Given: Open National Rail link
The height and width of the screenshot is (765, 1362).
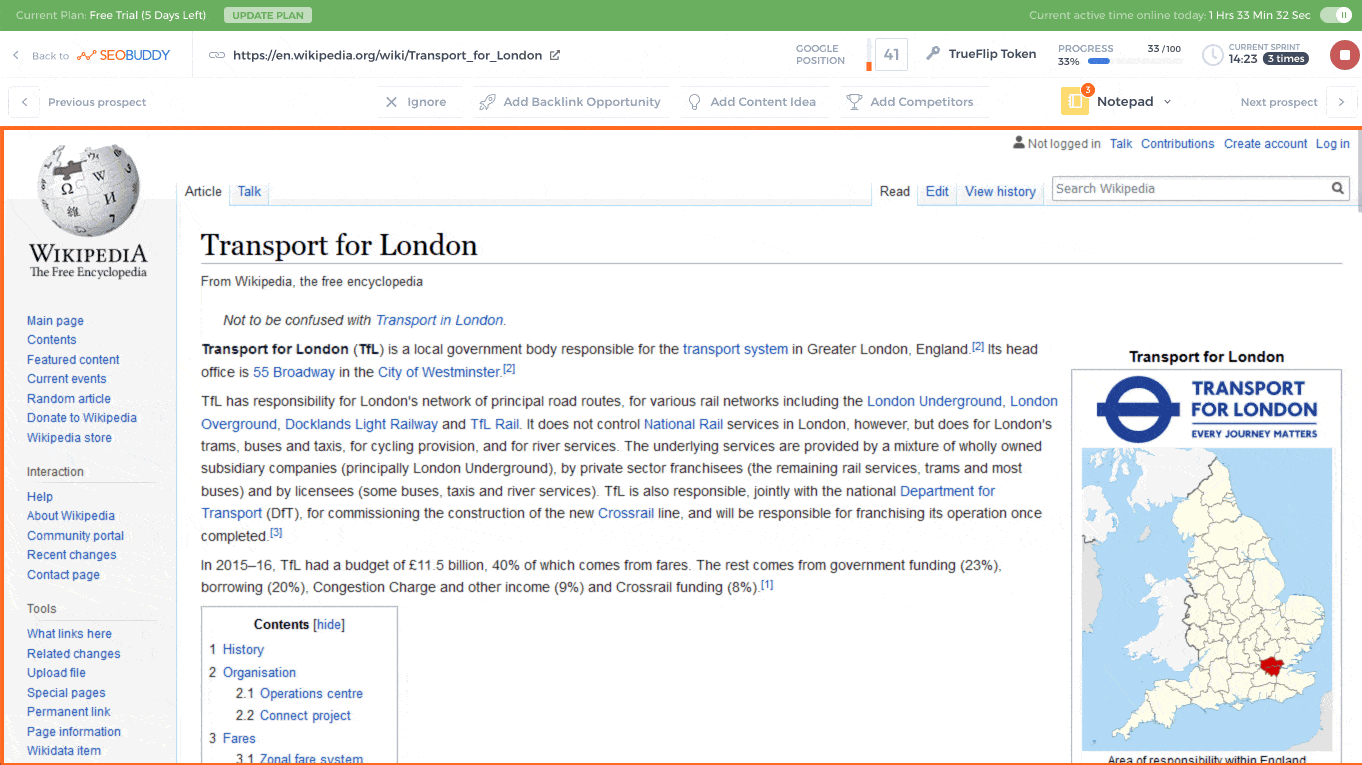Looking at the screenshot, I should click(x=683, y=424).
